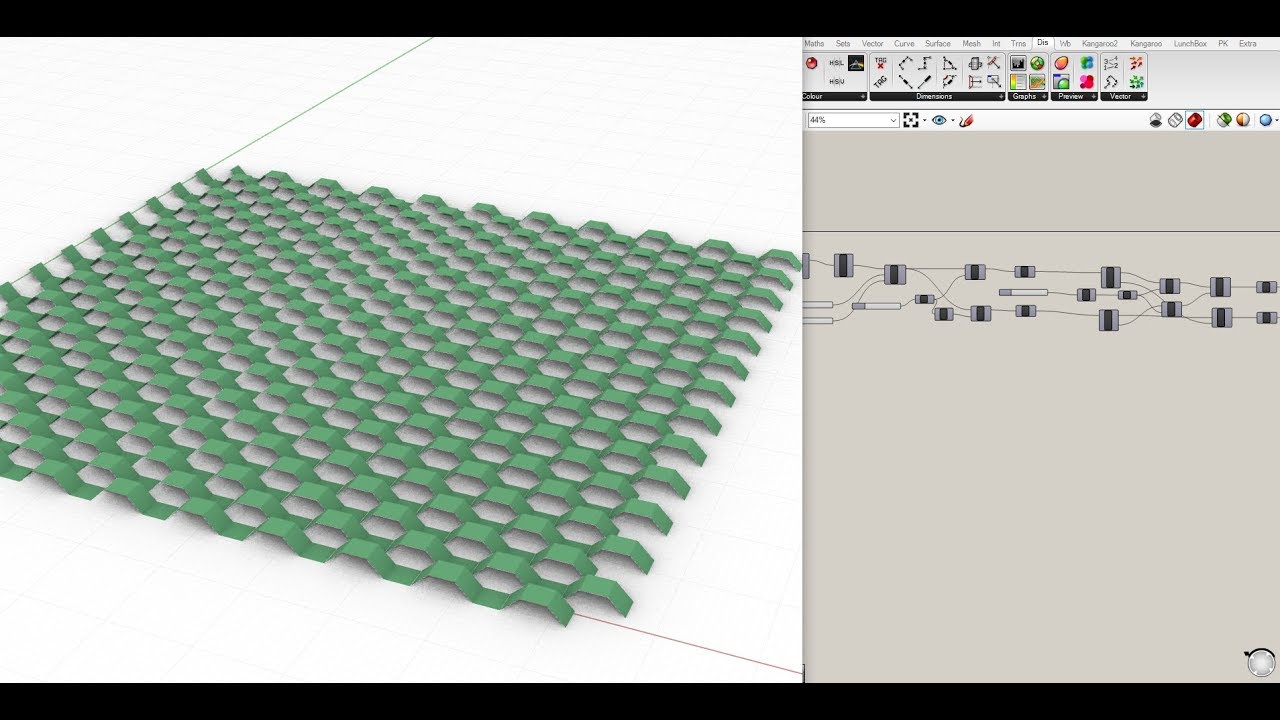Activate the red Sketch pen tool
The width and height of the screenshot is (1280, 720).
[966, 121]
